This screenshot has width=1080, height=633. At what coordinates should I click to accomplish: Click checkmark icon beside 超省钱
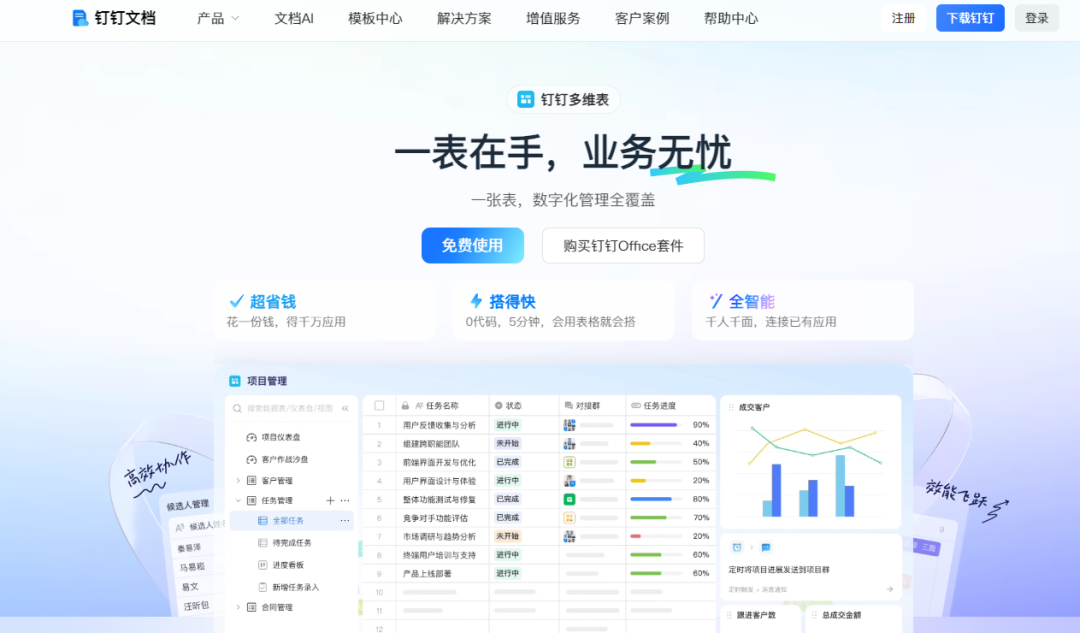tap(236, 301)
